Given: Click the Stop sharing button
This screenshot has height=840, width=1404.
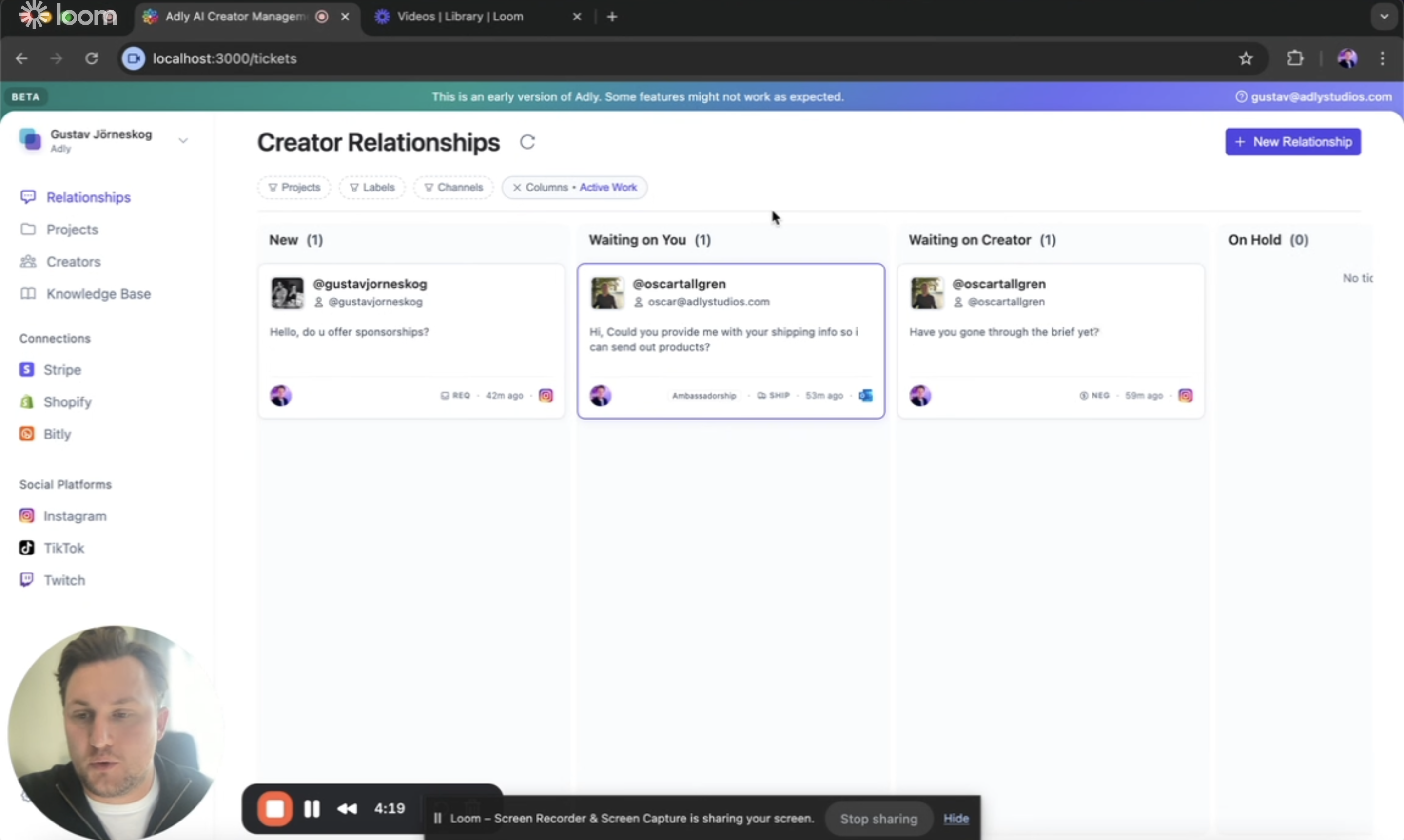Looking at the screenshot, I should [x=878, y=819].
